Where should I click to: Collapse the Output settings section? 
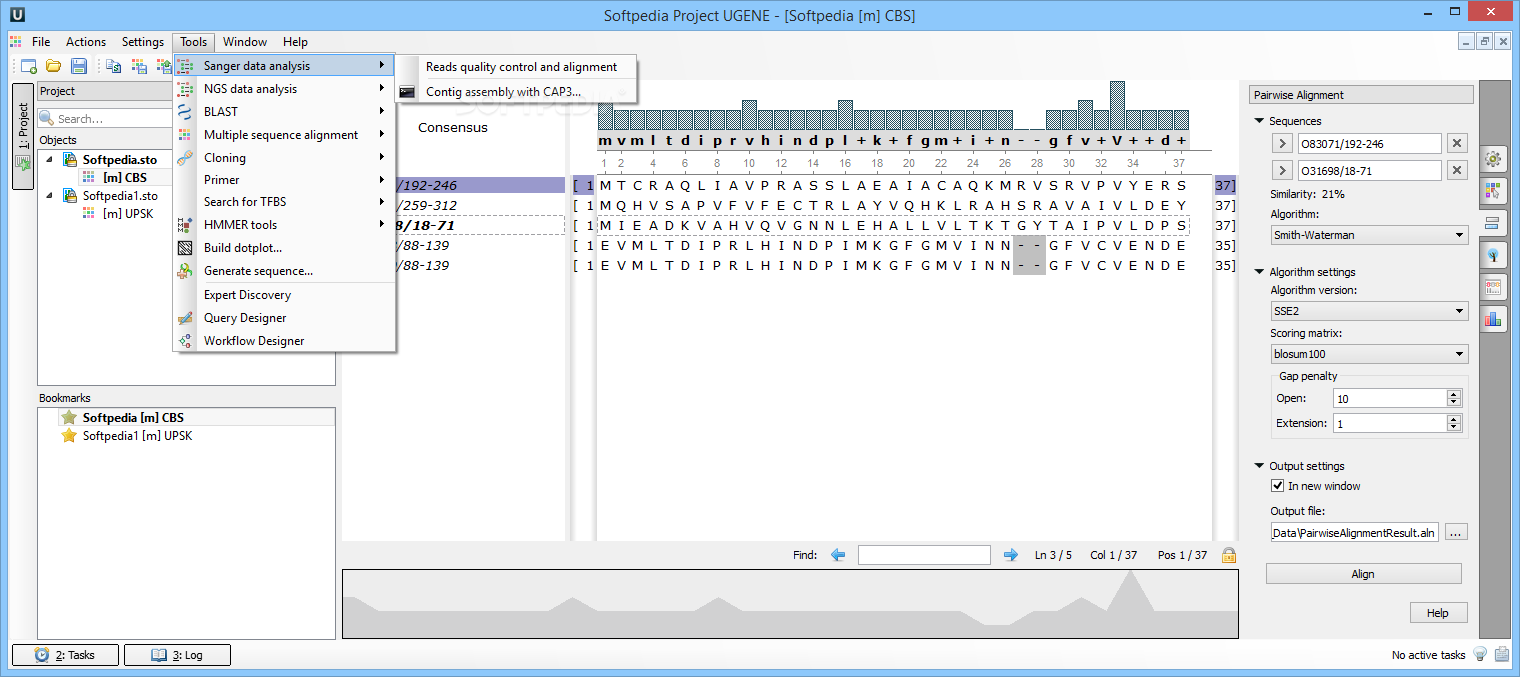[1259, 466]
